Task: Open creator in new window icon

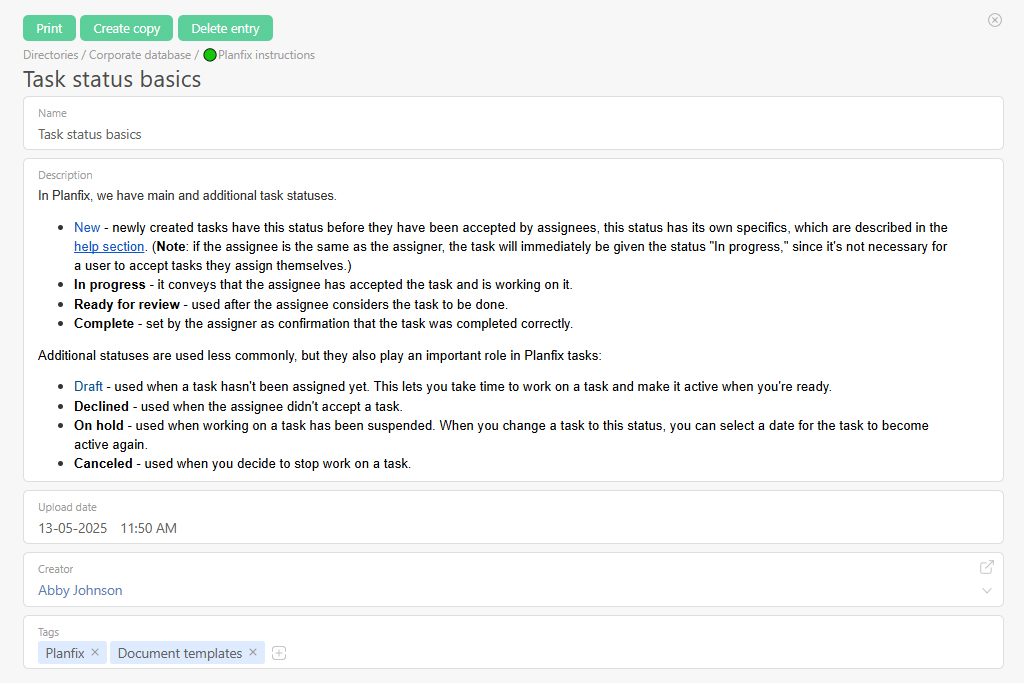Action: click(x=987, y=567)
